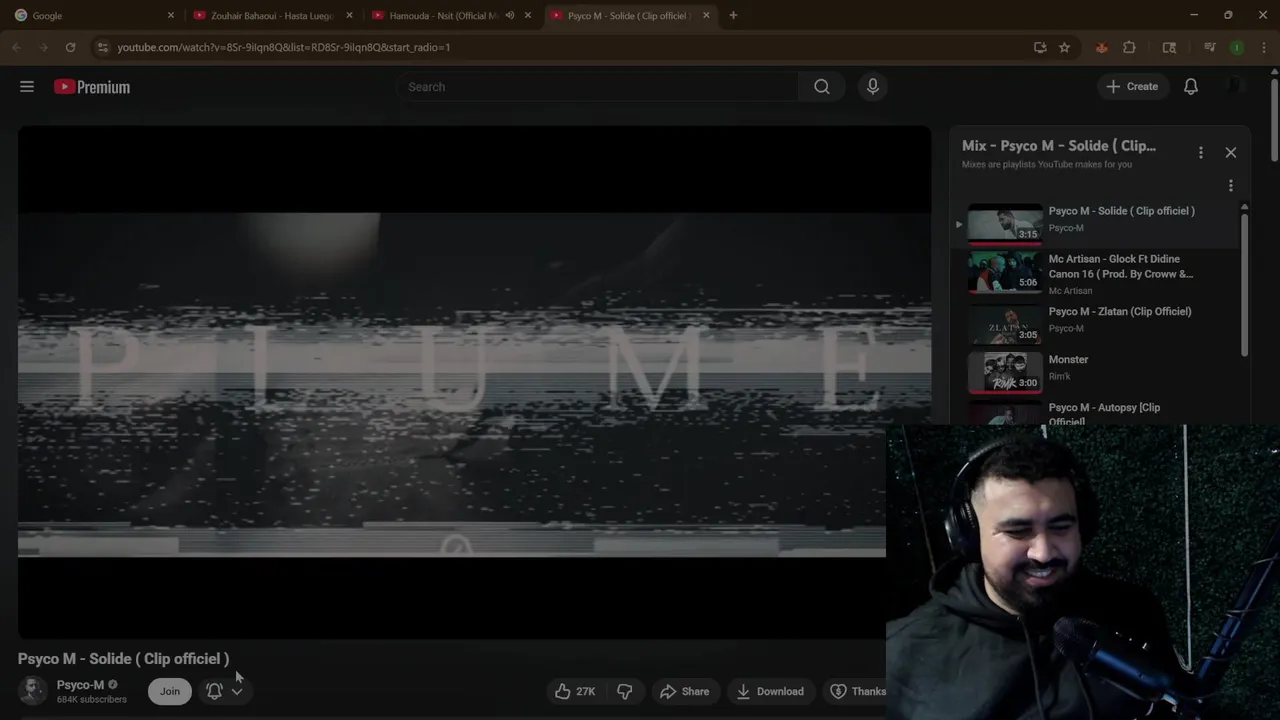The height and width of the screenshot is (720, 1280).
Task: Click the video title below player
Action: [x=123, y=658]
